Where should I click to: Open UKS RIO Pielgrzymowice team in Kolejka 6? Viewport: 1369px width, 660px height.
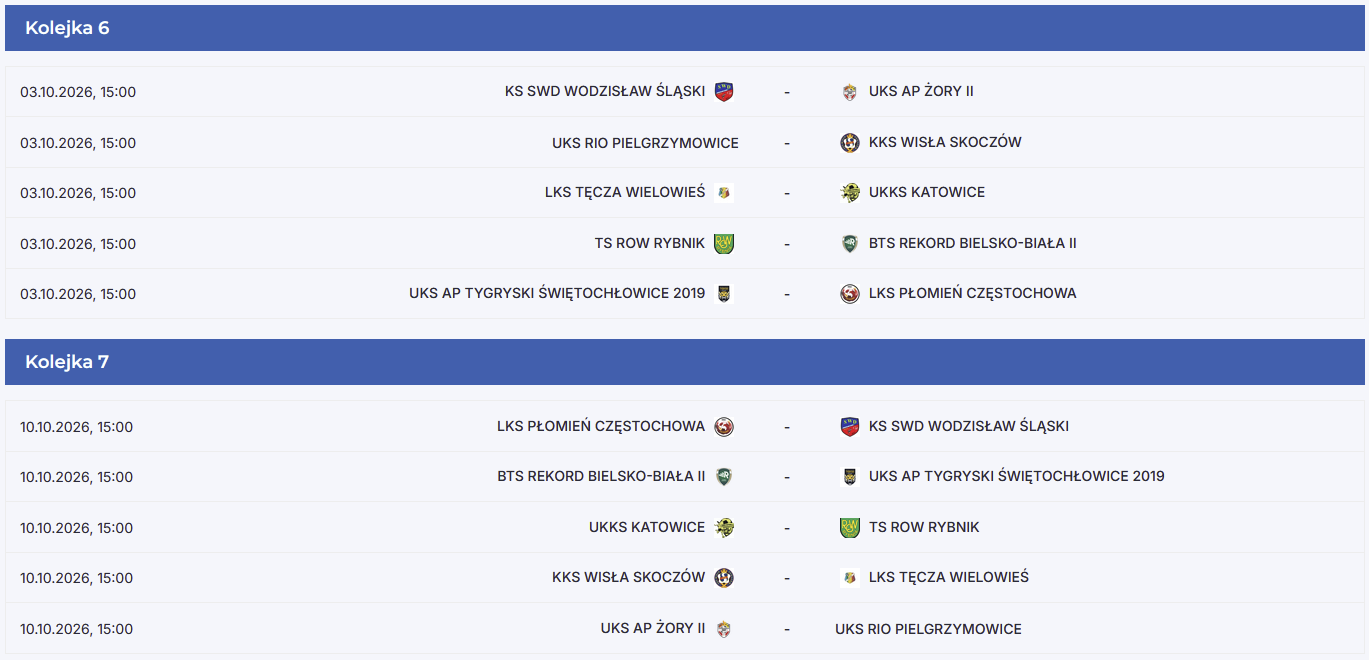click(x=645, y=143)
